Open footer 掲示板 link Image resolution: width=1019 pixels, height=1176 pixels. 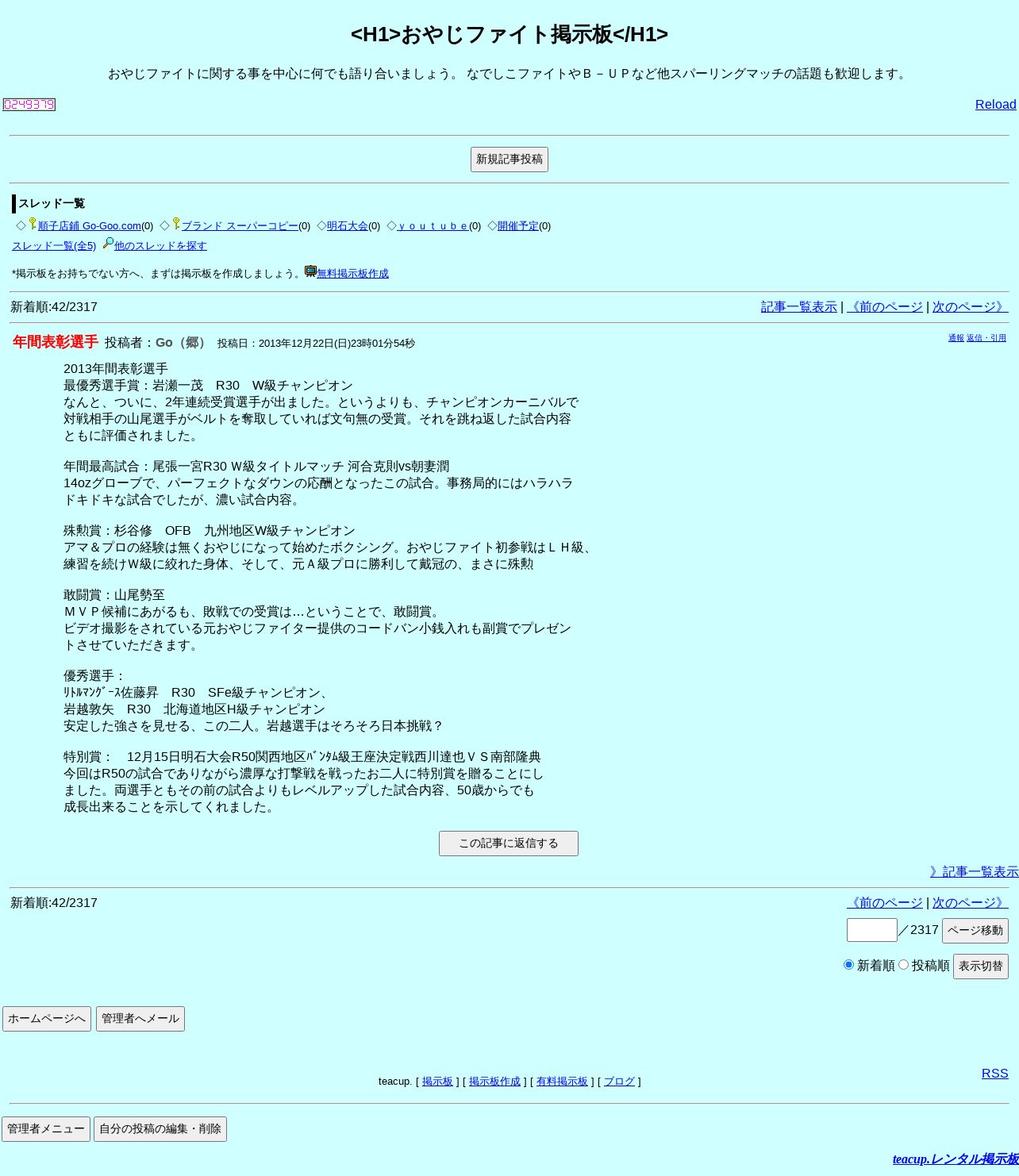(437, 1082)
